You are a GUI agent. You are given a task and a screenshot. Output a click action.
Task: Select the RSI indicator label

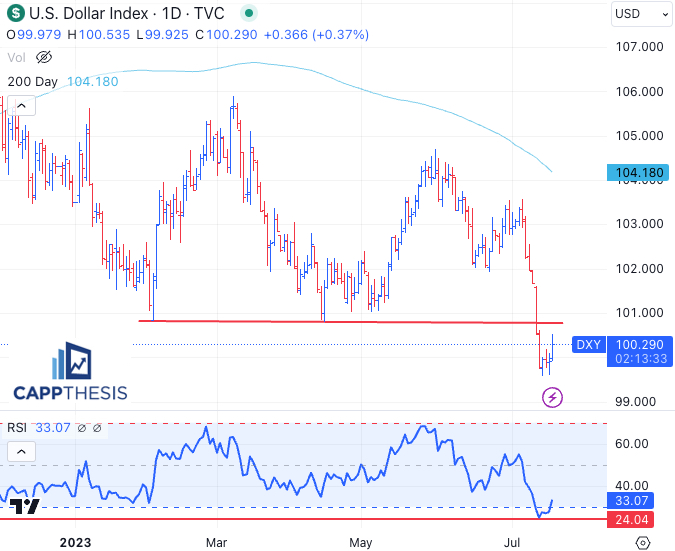click(x=17, y=428)
